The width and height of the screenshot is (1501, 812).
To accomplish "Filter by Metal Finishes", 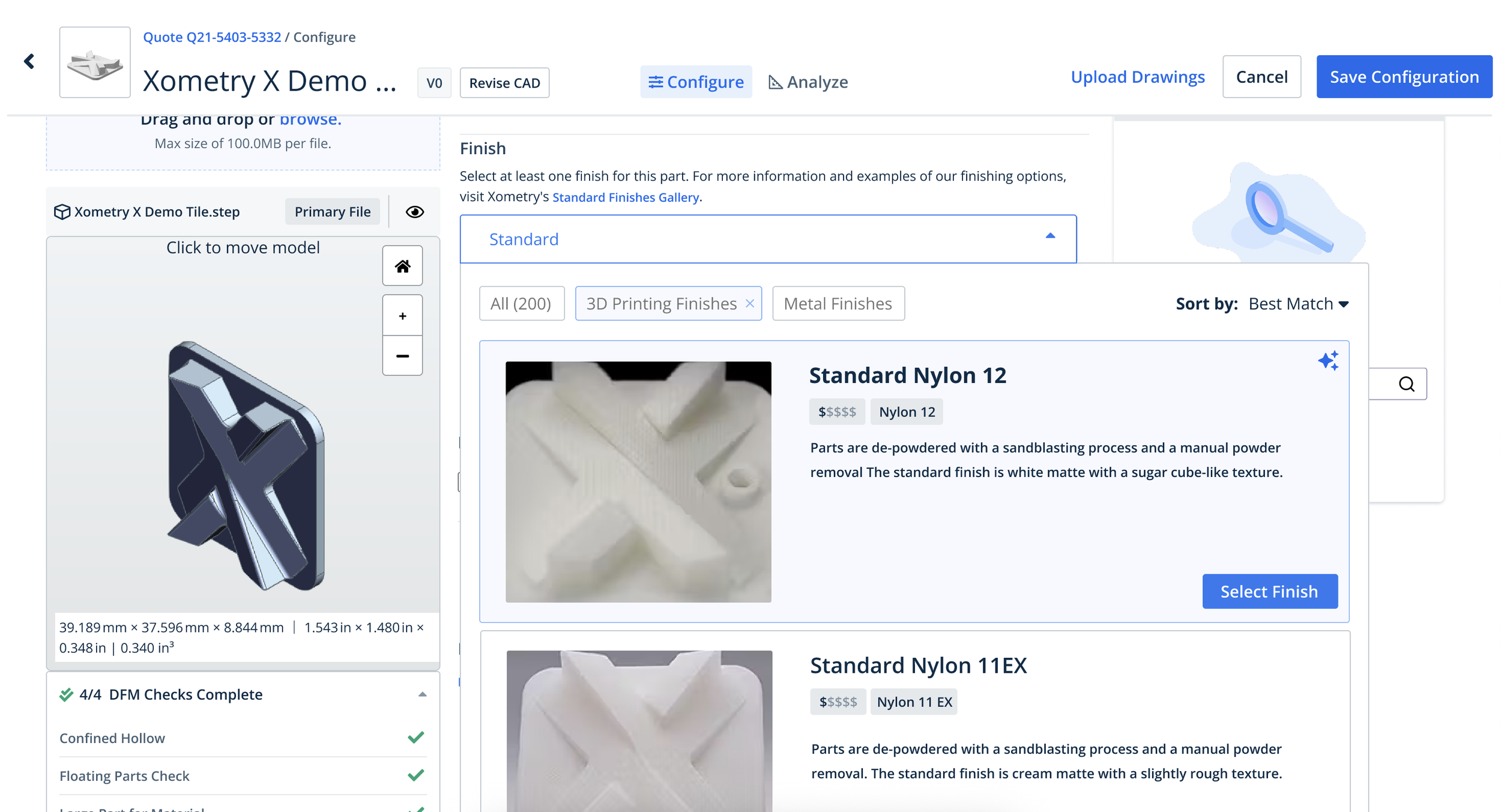I will click(838, 304).
